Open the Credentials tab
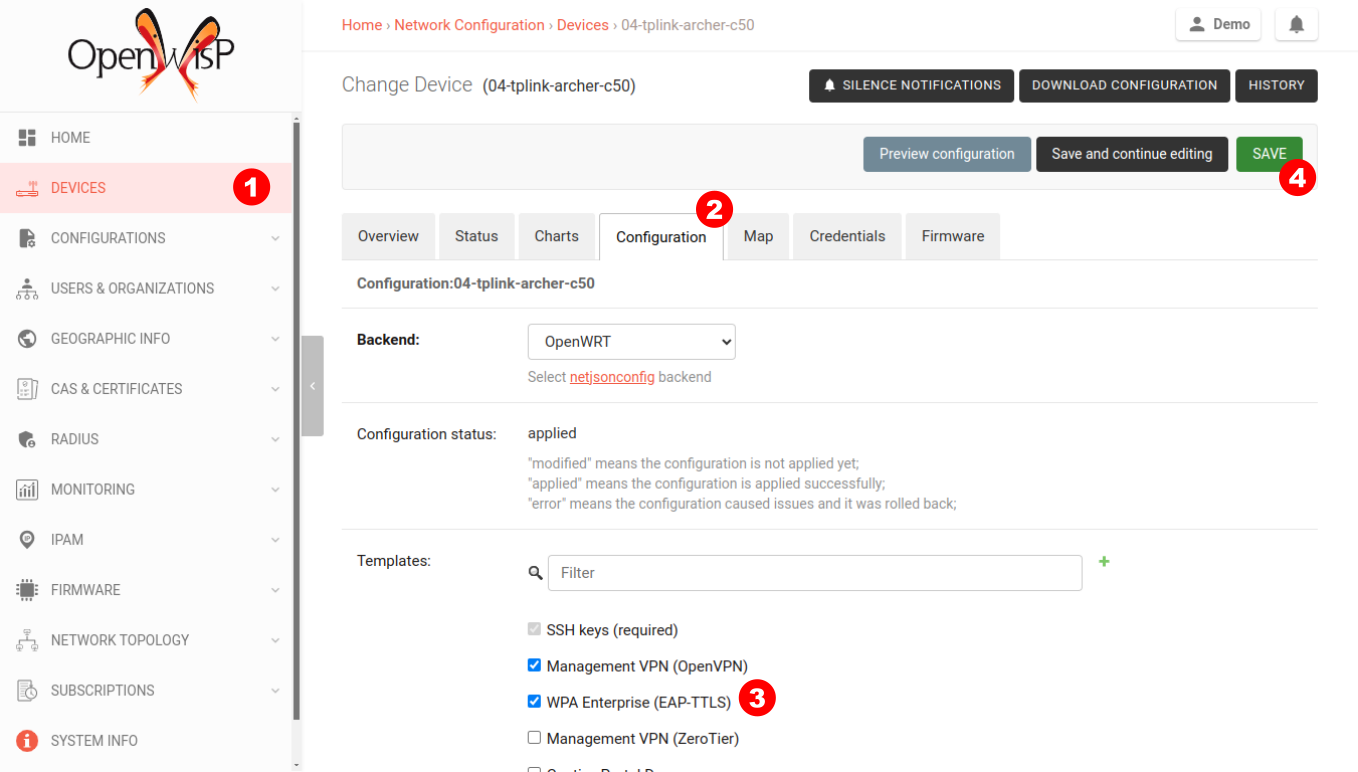Screen dimensions: 1358x772 point(847,236)
